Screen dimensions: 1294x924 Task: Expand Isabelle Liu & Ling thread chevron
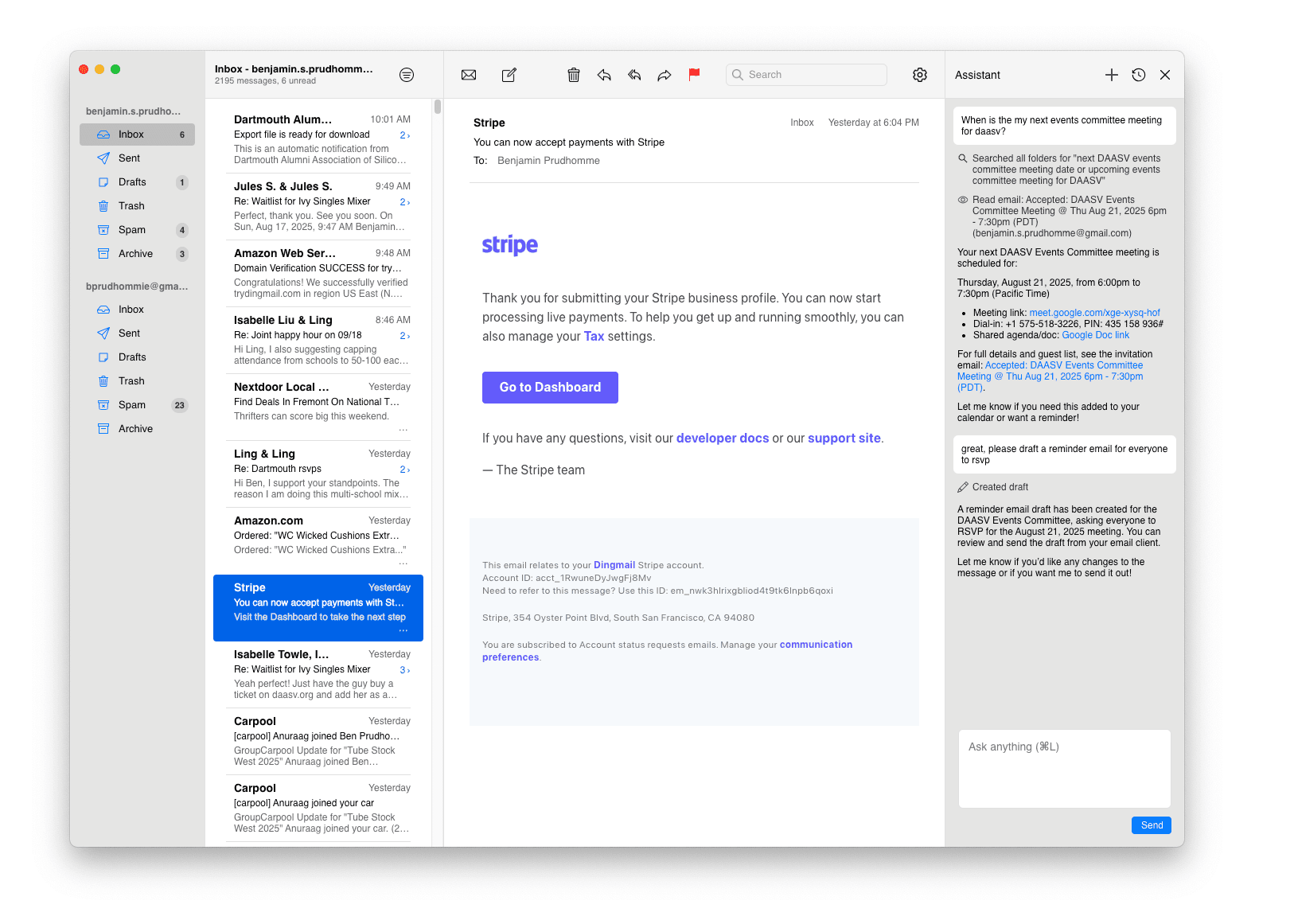pyautogui.click(x=405, y=336)
